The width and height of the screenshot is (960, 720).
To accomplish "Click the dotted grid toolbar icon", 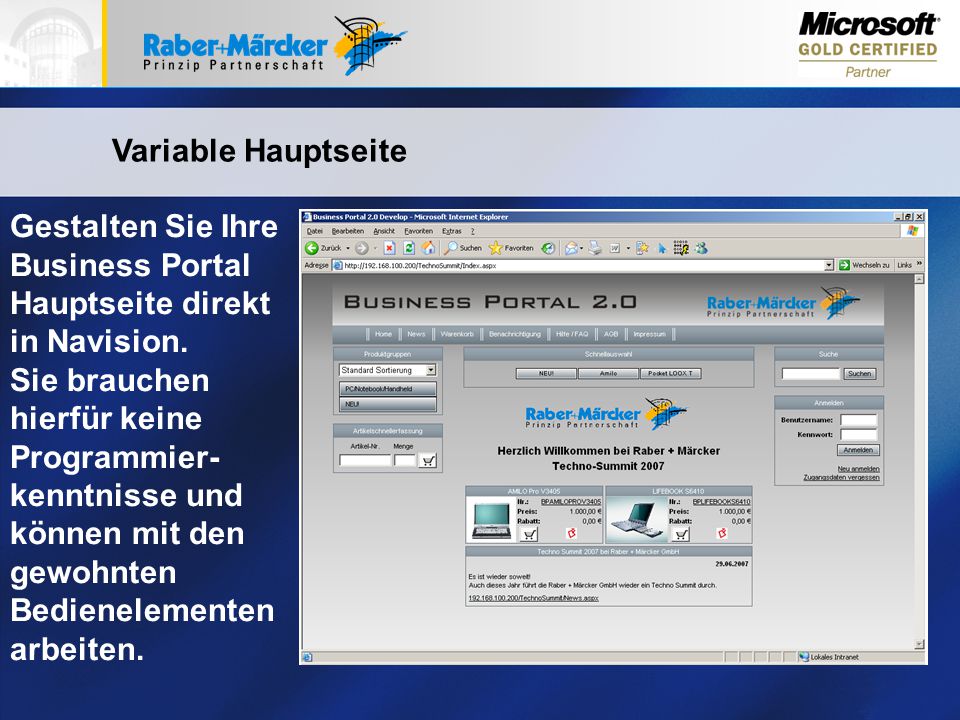I will pos(681,248).
